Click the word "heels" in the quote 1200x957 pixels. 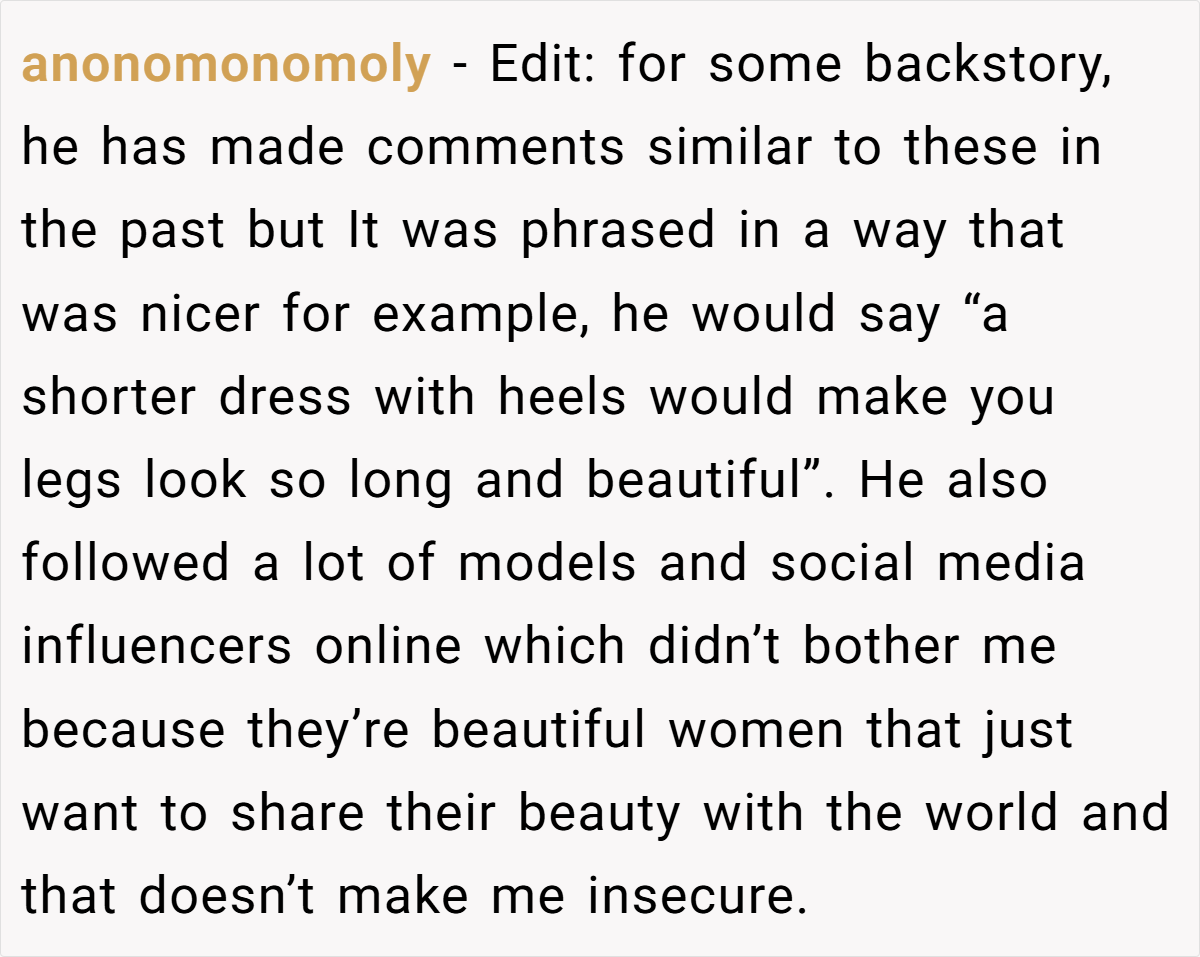point(562,398)
